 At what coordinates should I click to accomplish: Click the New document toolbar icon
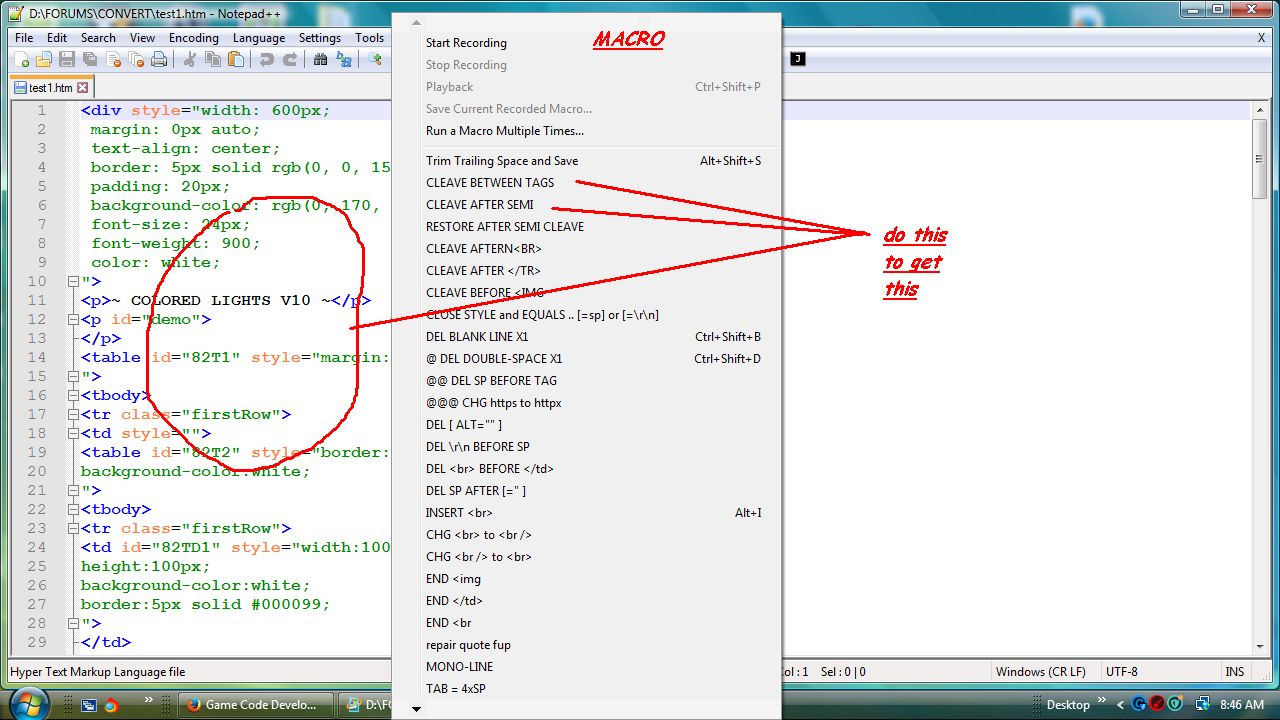[22, 60]
